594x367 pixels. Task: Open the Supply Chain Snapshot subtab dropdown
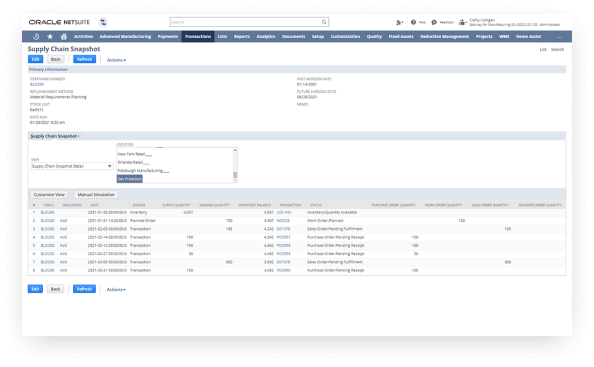coord(55,136)
